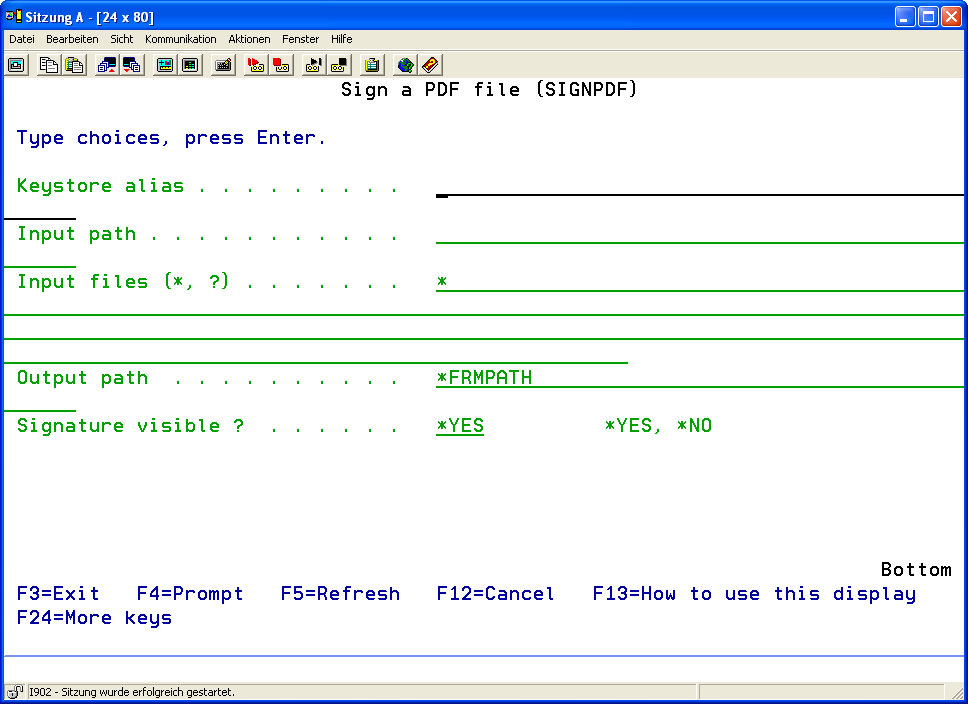Click the Print Screen toolbar icon
Viewport: 968px width, 704px height.
click(x=16, y=65)
